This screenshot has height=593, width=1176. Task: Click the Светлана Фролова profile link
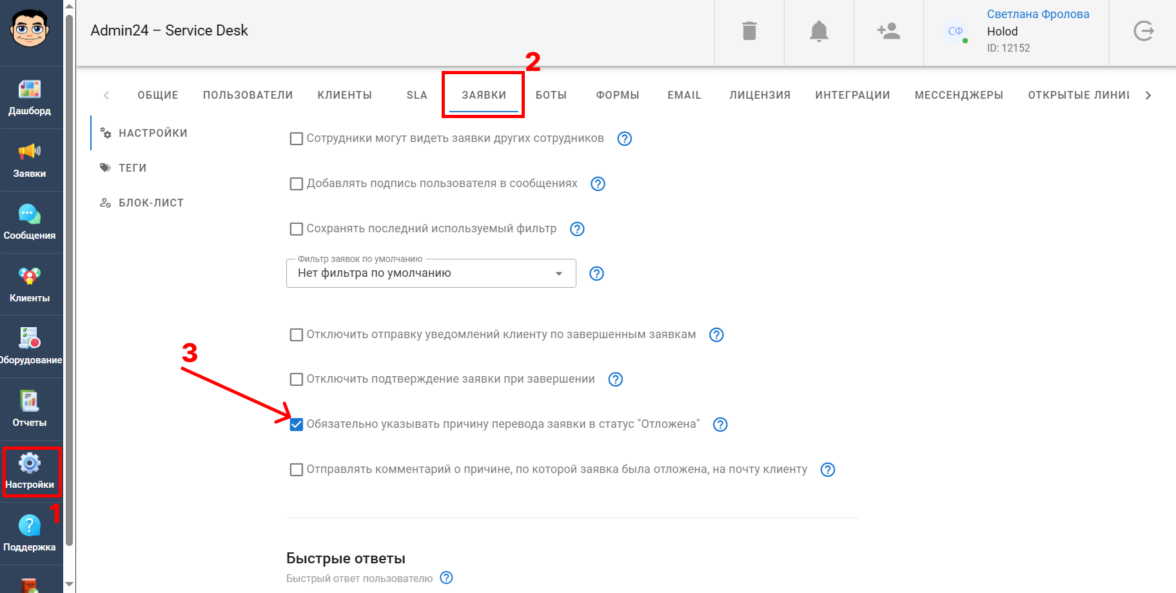(1038, 14)
